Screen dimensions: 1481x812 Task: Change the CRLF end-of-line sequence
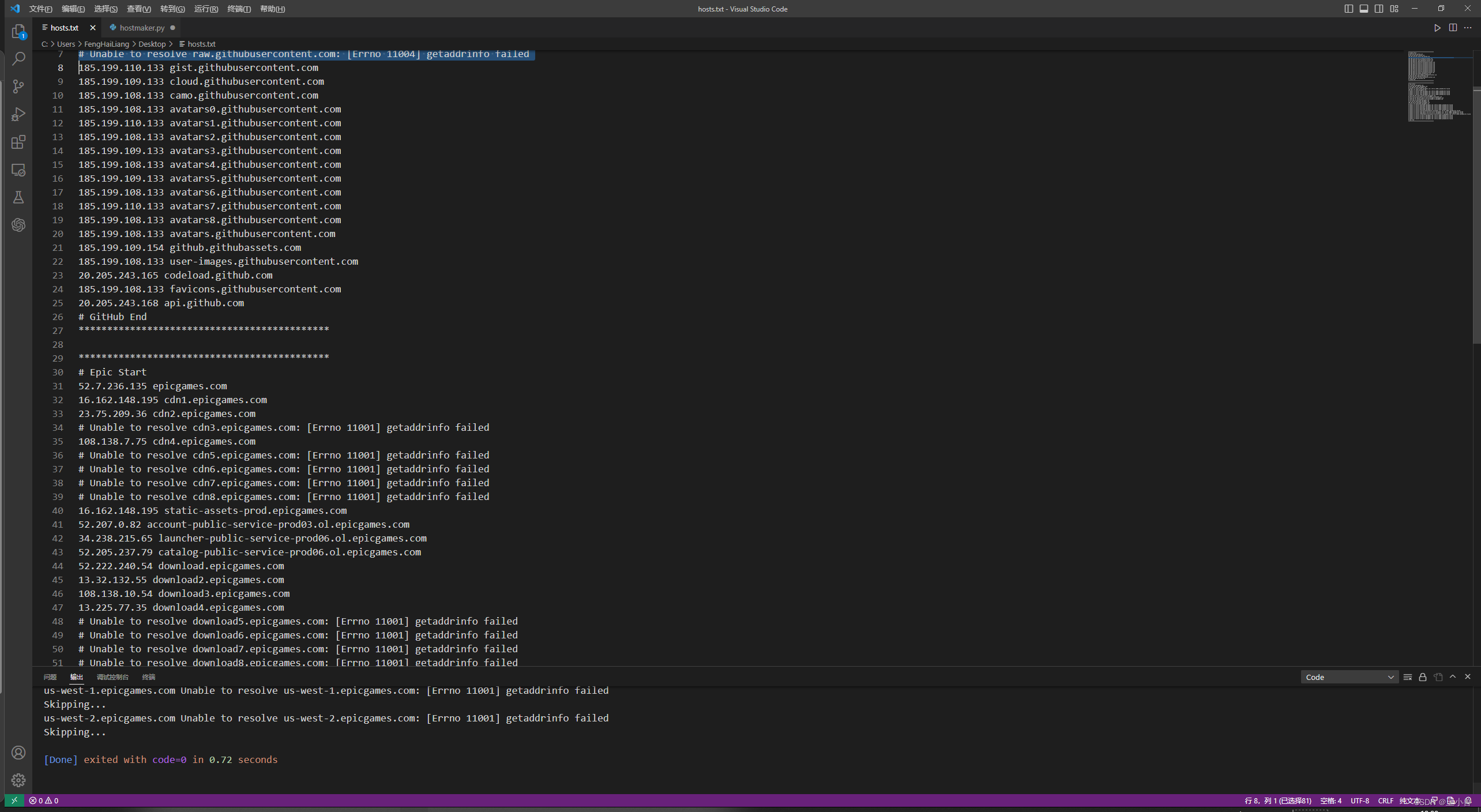pos(1385,800)
